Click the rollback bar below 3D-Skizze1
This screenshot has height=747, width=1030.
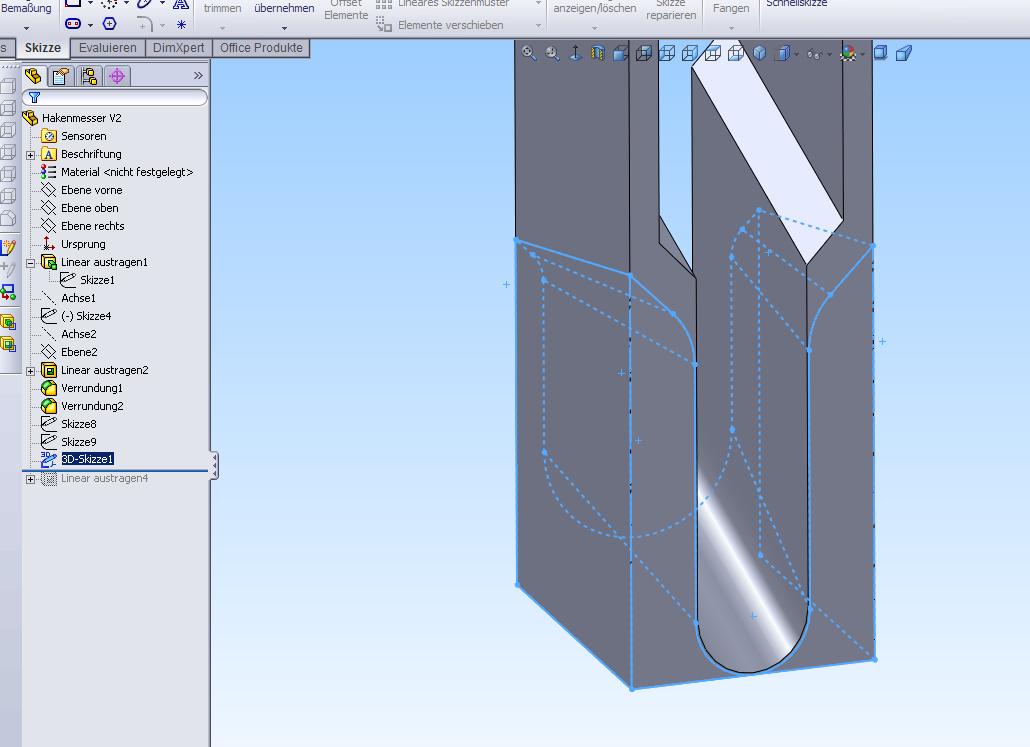click(115, 470)
